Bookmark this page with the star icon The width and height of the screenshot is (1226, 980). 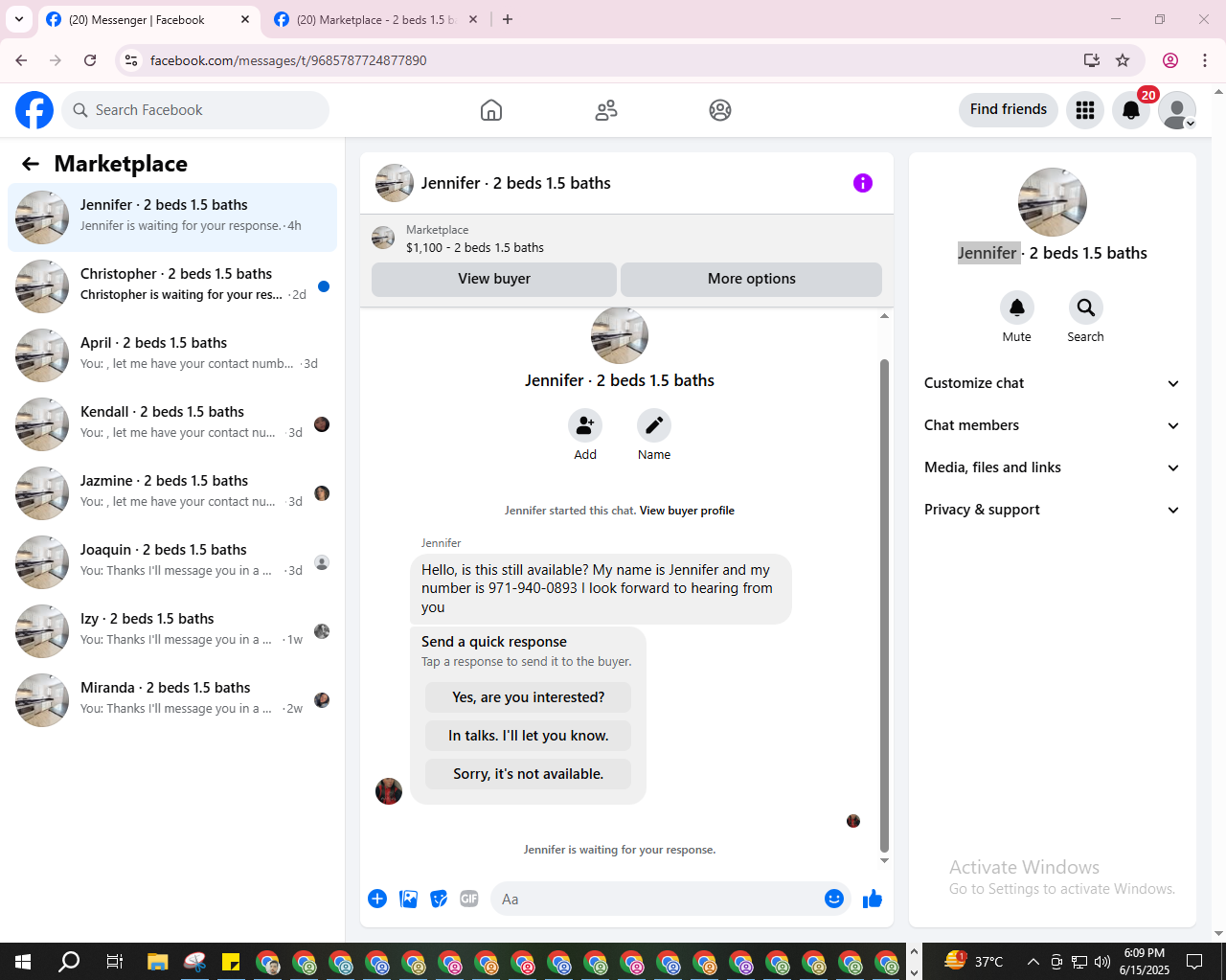tap(1123, 60)
